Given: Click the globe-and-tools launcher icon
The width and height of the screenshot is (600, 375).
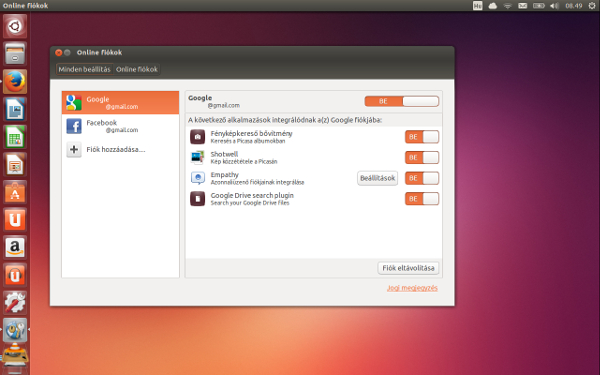Looking at the screenshot, I should (x=15, y=330).
